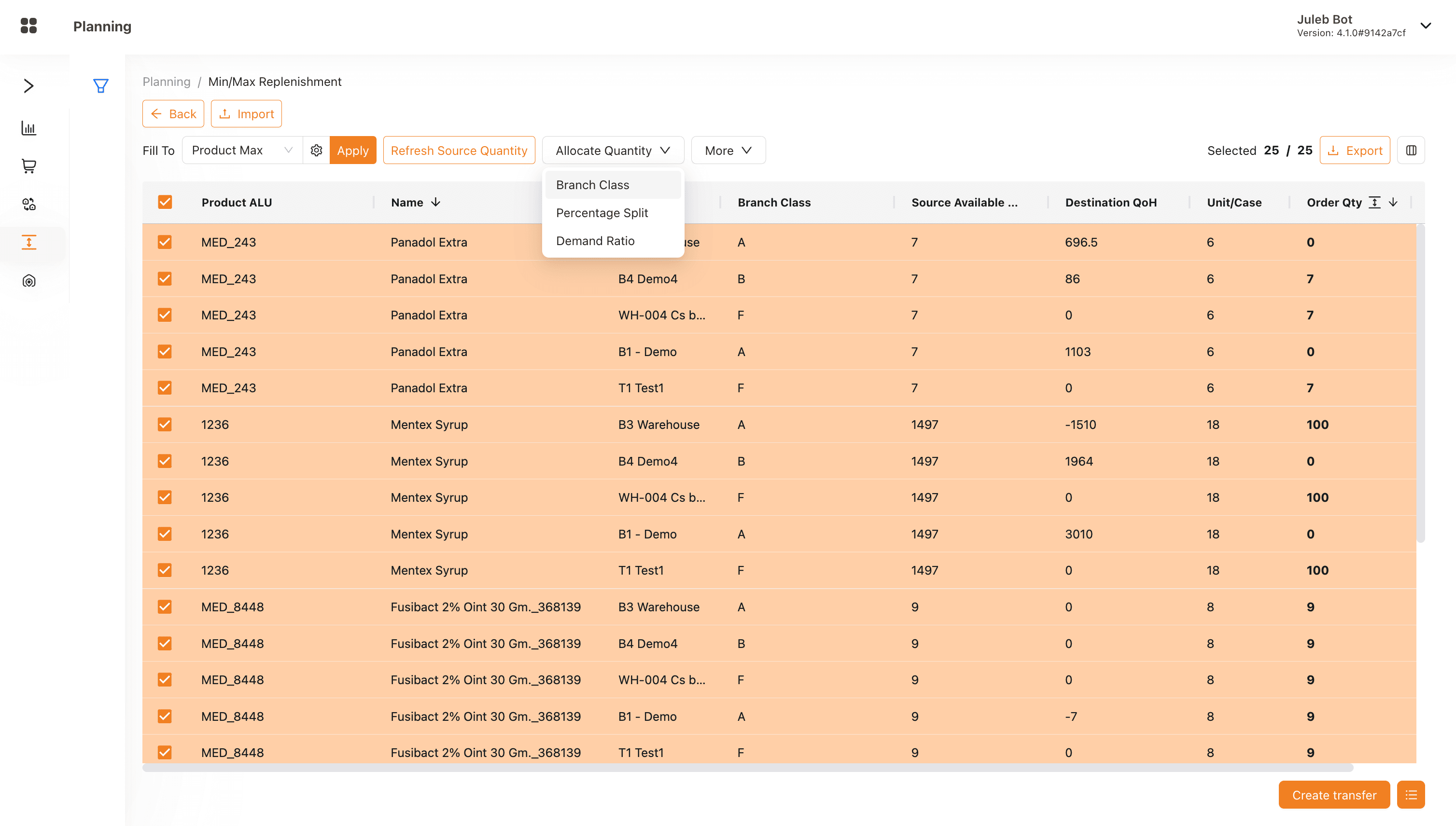Viewport: 1456px width, 826px height.
Task: Click the Min/Max Replenishment breadcrumb text
Action: pos(275,82)
